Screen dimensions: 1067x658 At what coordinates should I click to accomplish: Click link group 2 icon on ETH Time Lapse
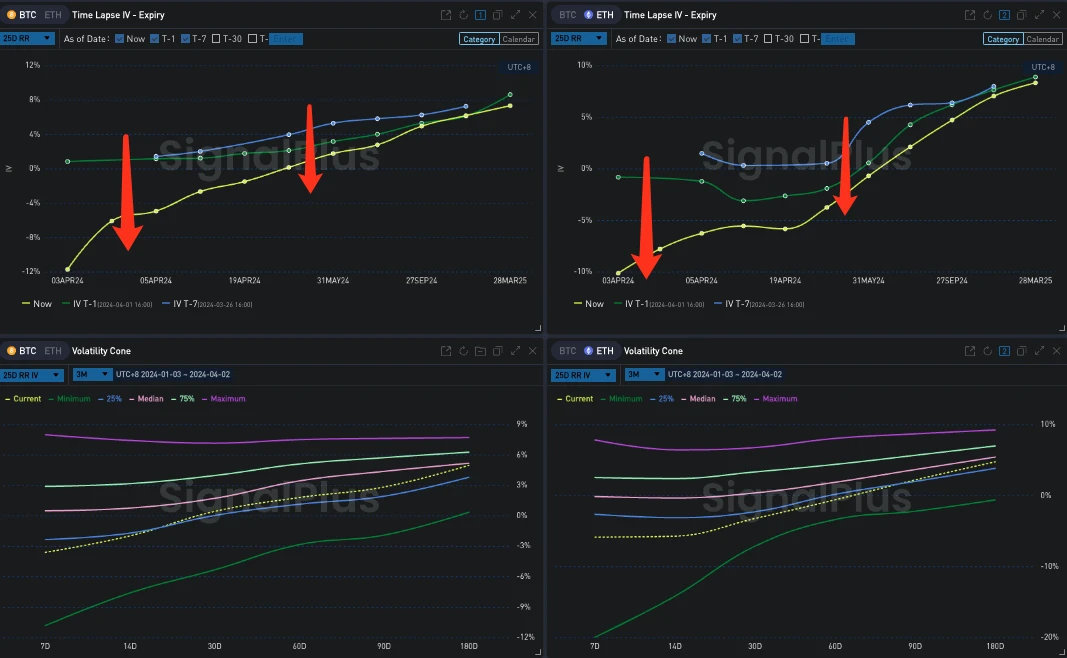[1003, 15]
